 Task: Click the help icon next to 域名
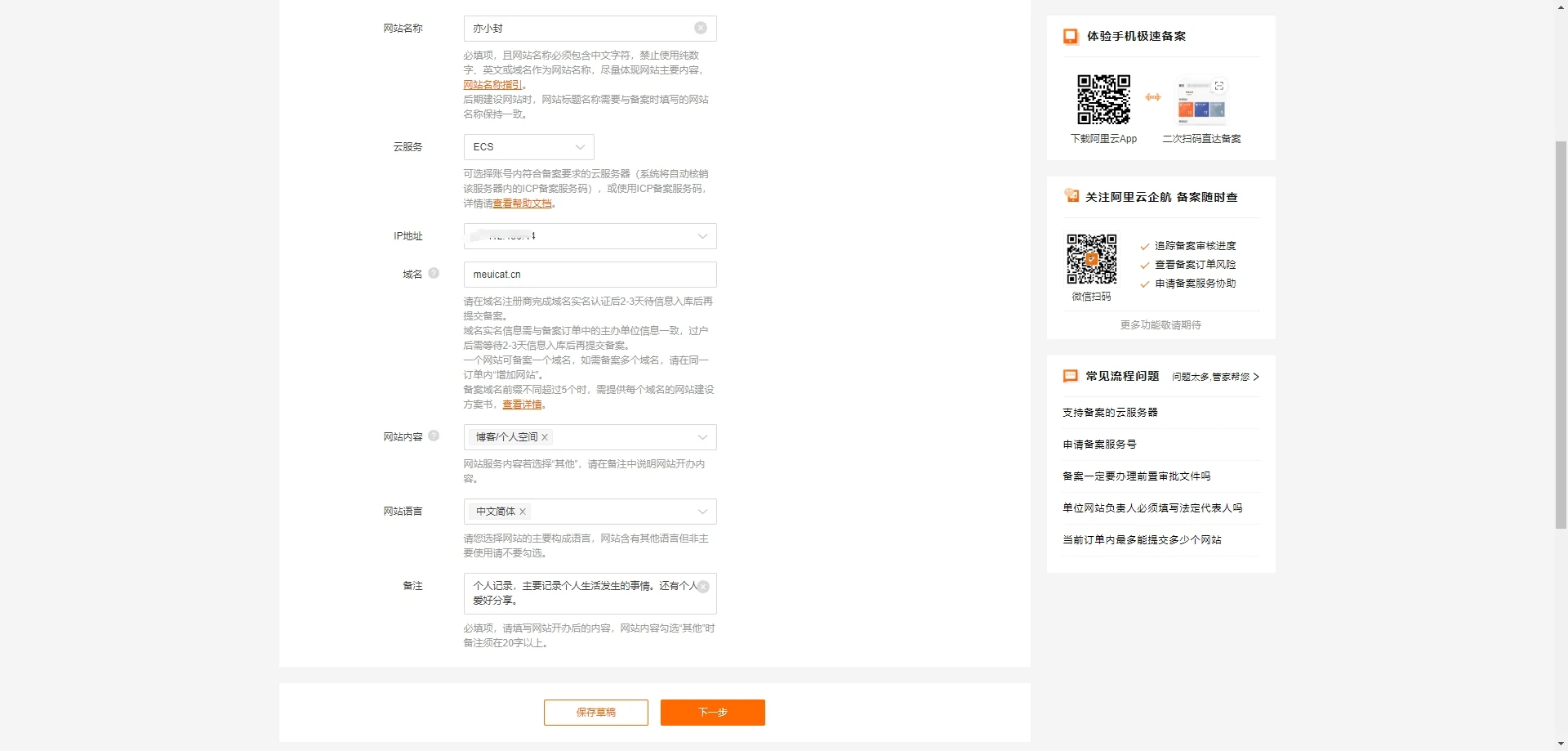tap(434, 274)
